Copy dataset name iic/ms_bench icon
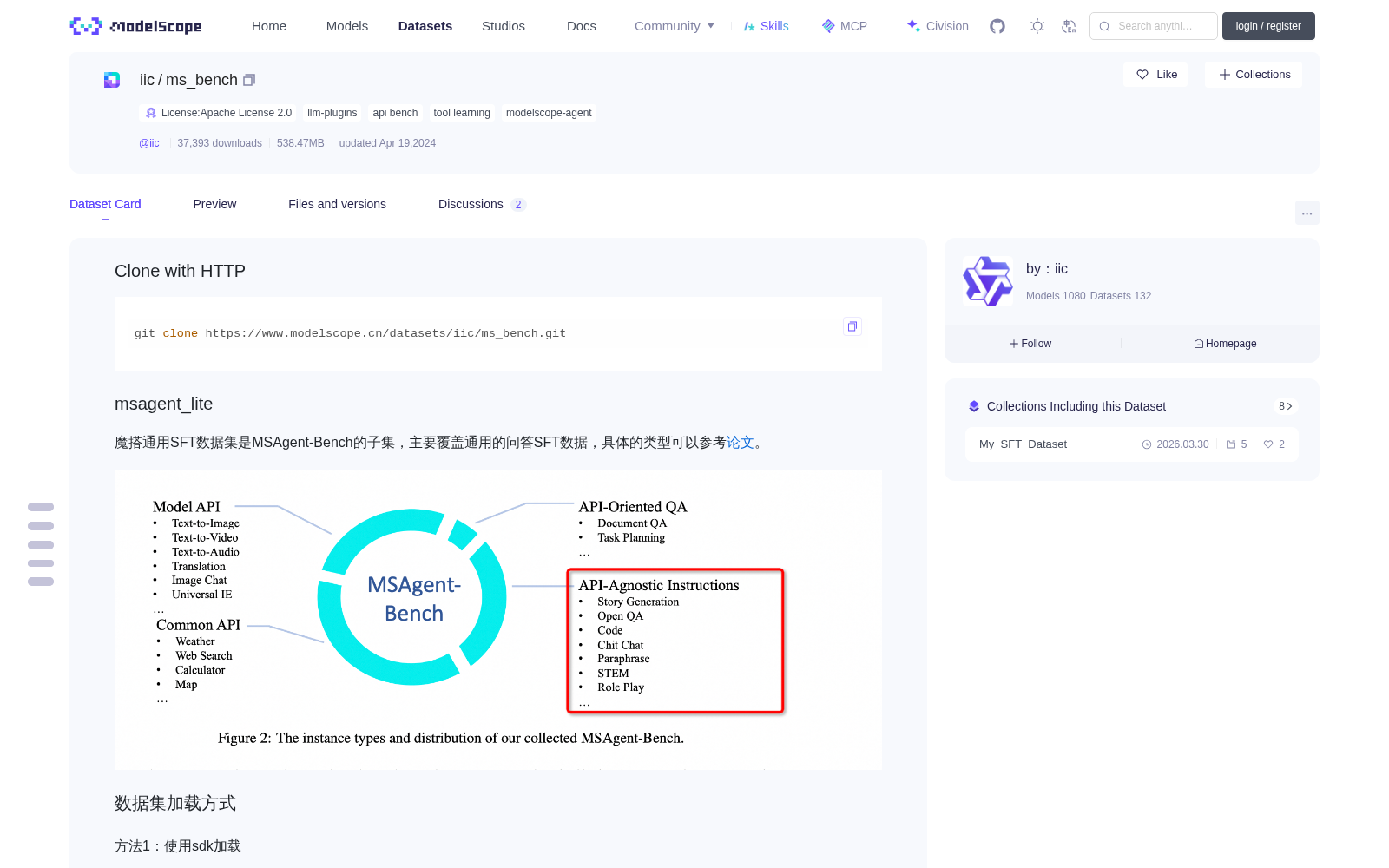Viewport: 1389px width, 868px height. click(249, 80)
